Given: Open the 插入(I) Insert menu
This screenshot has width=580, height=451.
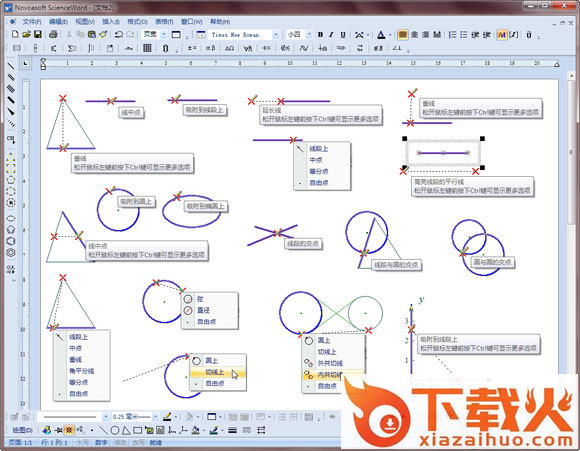Looking at the screenshot, I should click(111, 22).
